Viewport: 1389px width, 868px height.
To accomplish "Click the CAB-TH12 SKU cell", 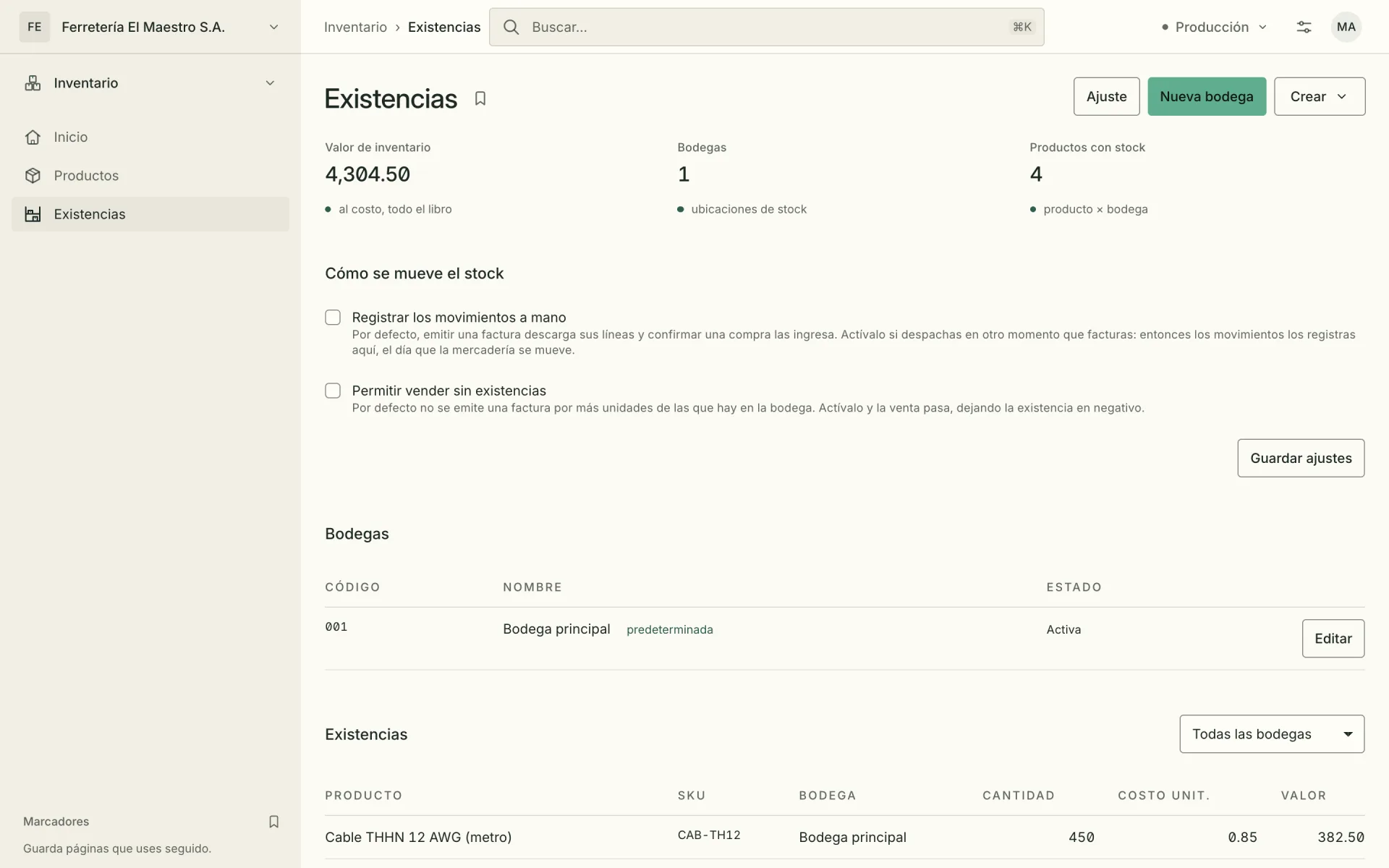I will [709, 835].
